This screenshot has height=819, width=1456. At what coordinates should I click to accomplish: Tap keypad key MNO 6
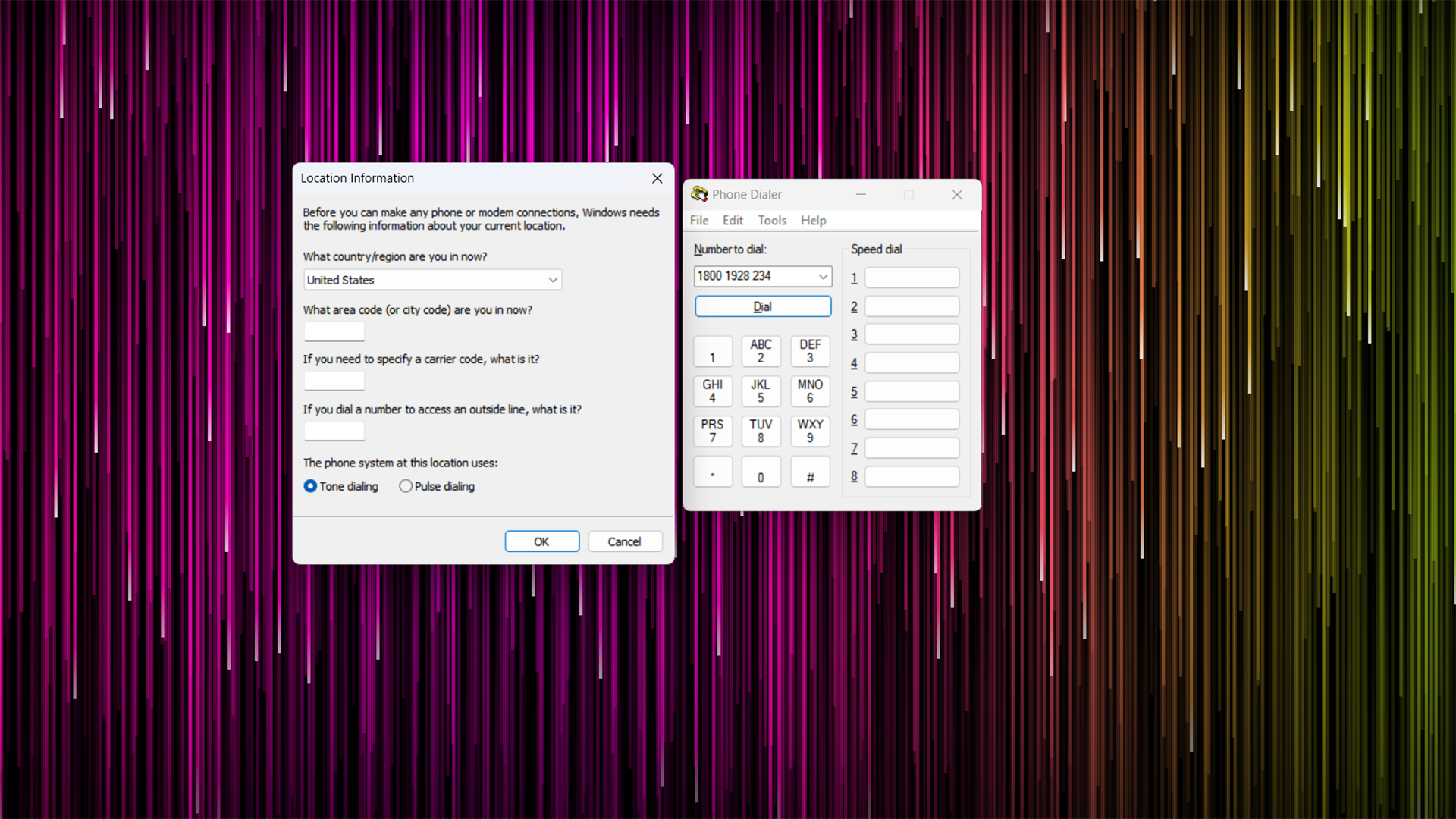[x=810, y=391]
